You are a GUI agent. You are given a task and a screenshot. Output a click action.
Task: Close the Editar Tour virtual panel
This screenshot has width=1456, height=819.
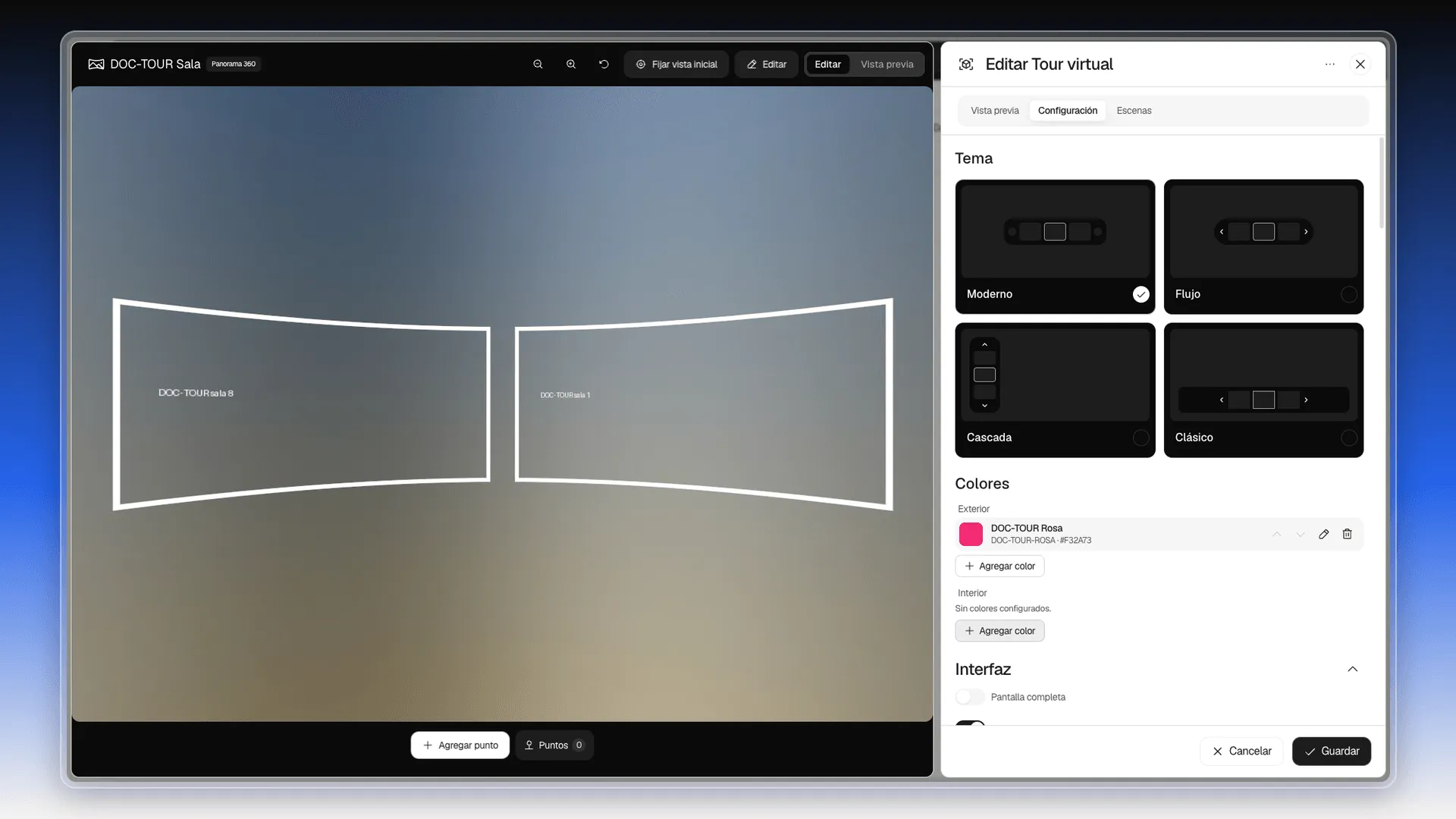point(1360,64)
